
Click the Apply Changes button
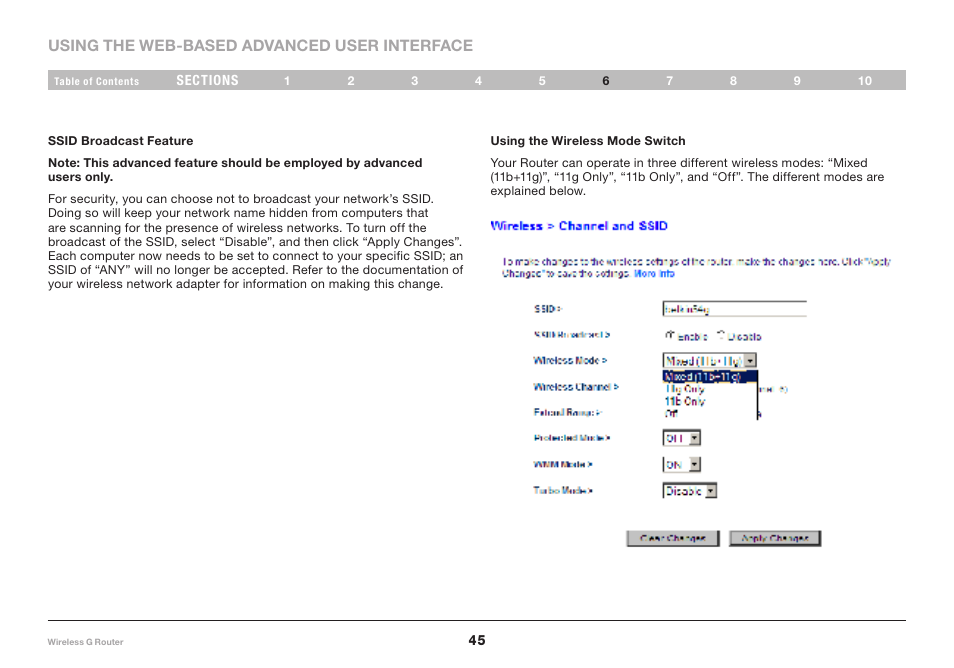[775, 538]
